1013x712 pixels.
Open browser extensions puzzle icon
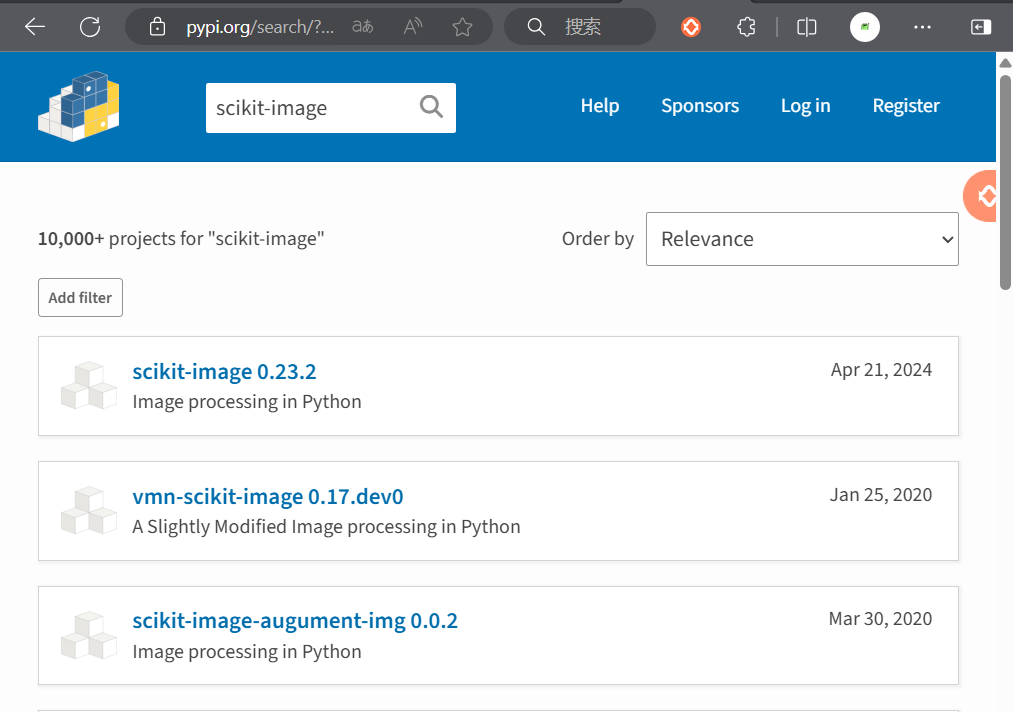point(746,27)
